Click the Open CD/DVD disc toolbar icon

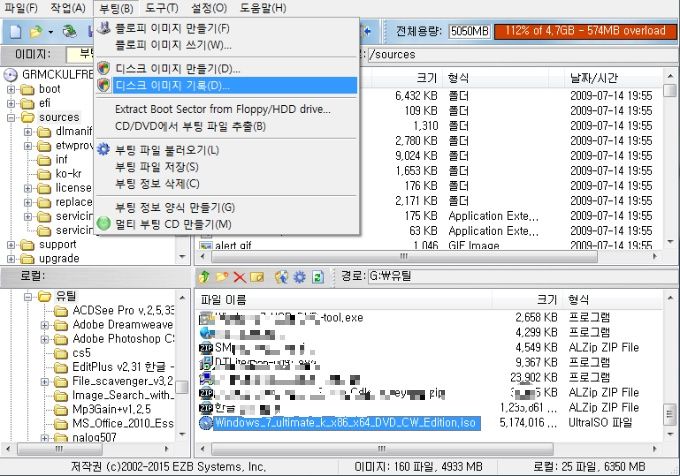click(69, 32)
